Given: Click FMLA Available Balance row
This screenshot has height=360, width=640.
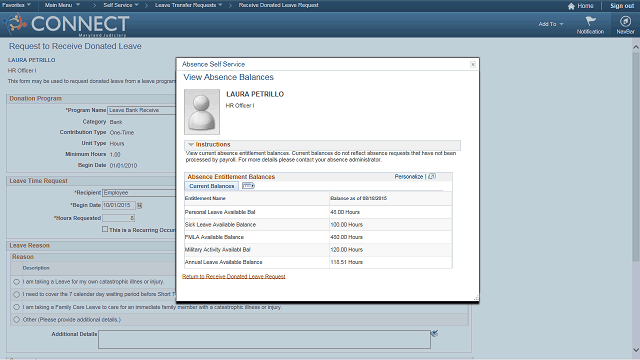Looking at the screenshot, I should (x=318, y=237).
